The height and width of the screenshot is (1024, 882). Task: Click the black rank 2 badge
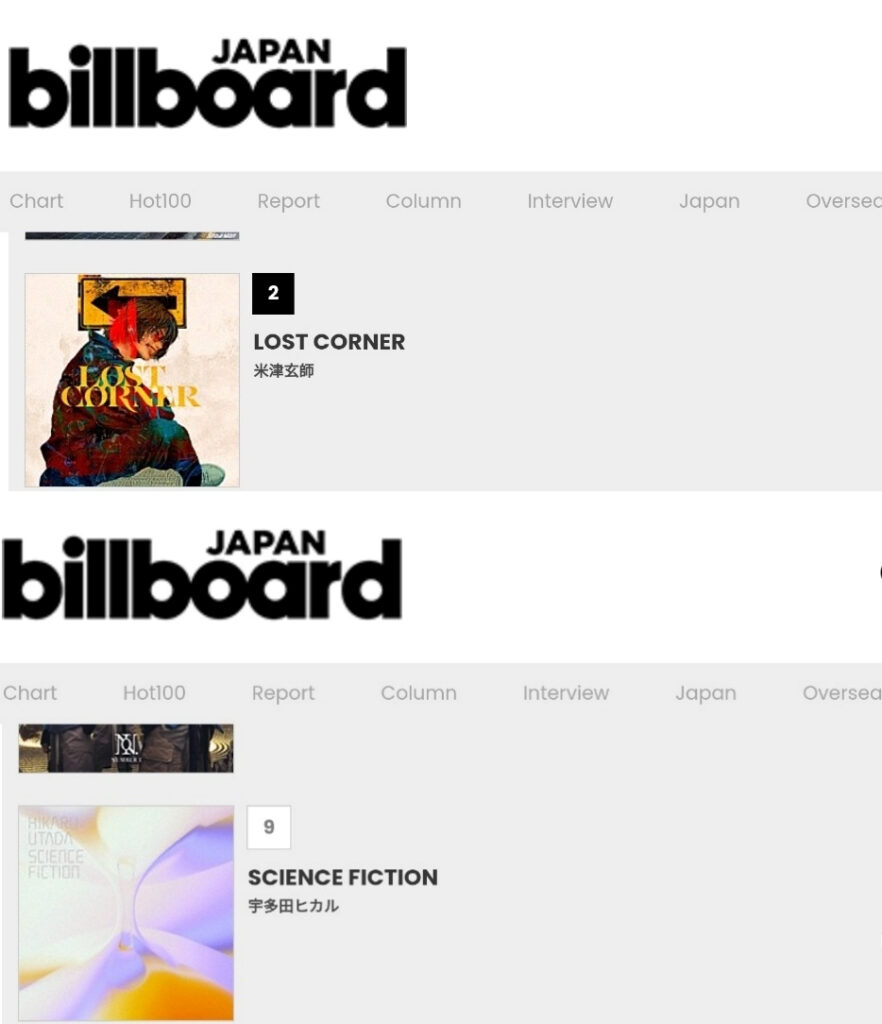pyautogui.click(x=273, y=294)
